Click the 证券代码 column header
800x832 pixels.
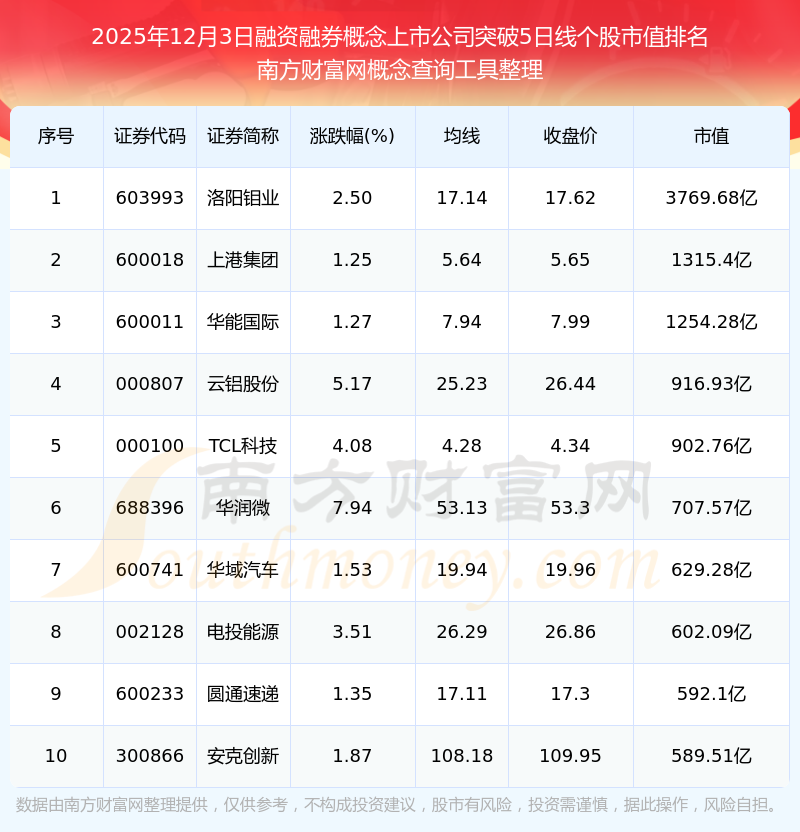coord(150,136)
